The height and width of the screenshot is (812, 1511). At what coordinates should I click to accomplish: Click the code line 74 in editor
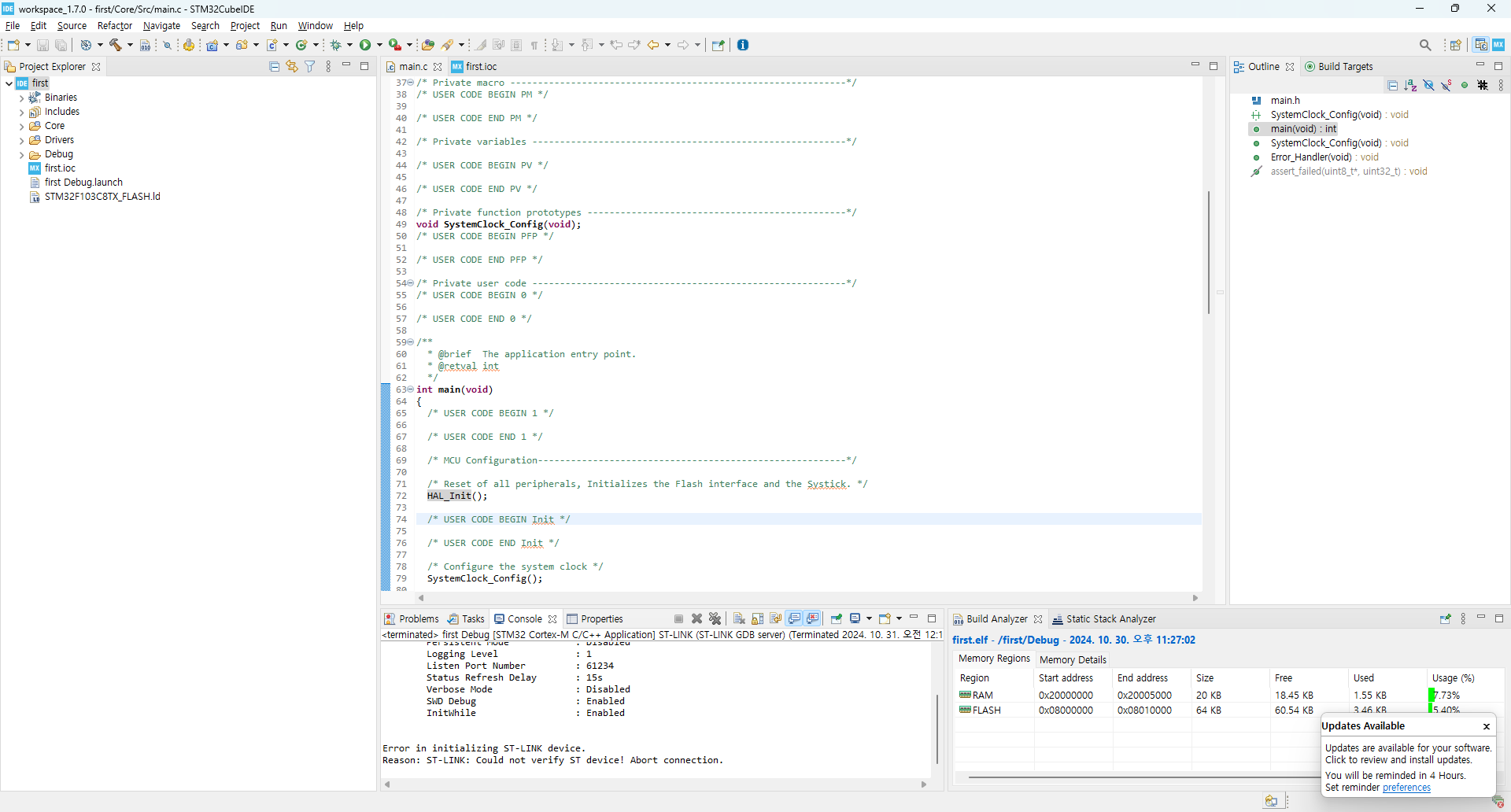[808, 519]
